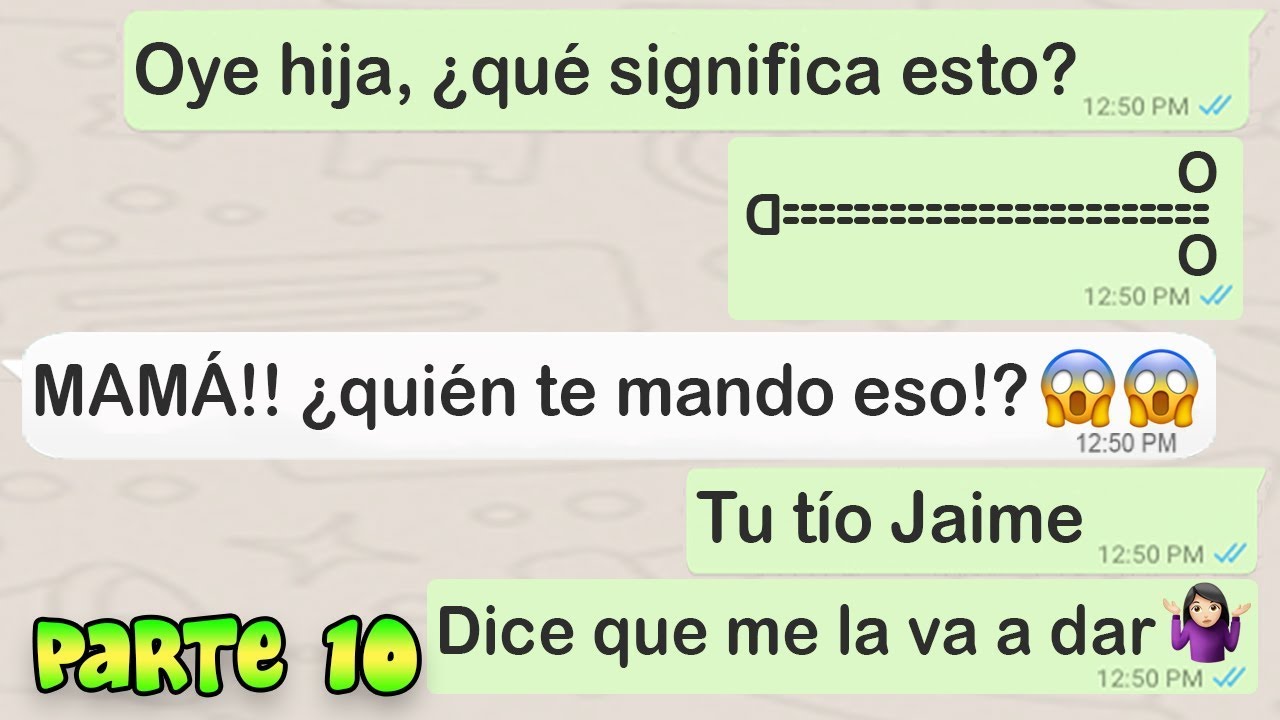This screenshot has height=720, width=1280.
Task: Select the 'Dice que me la va a dar' message
Action: point(842,637)
